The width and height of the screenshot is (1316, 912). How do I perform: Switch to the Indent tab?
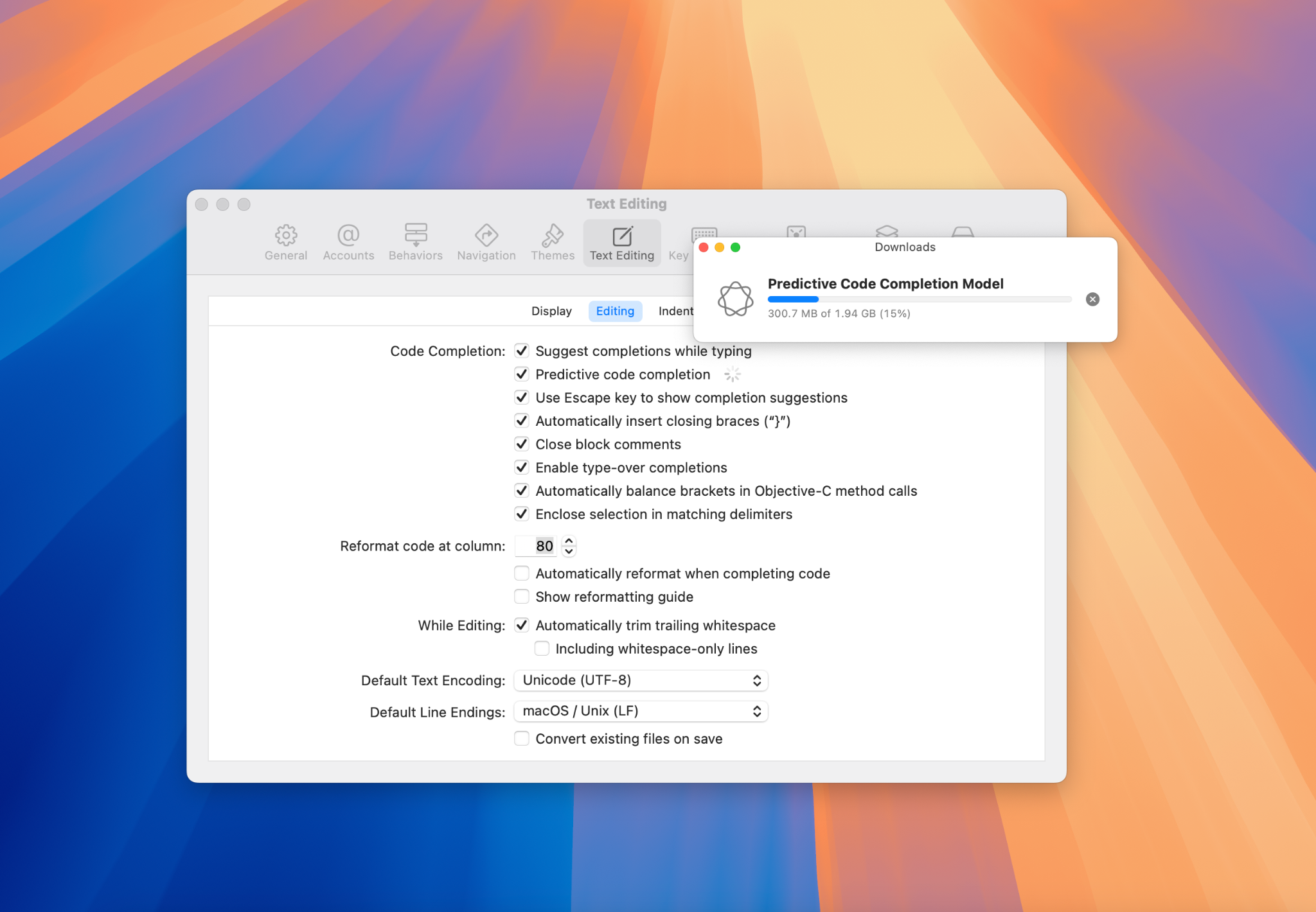pos(676,311)
